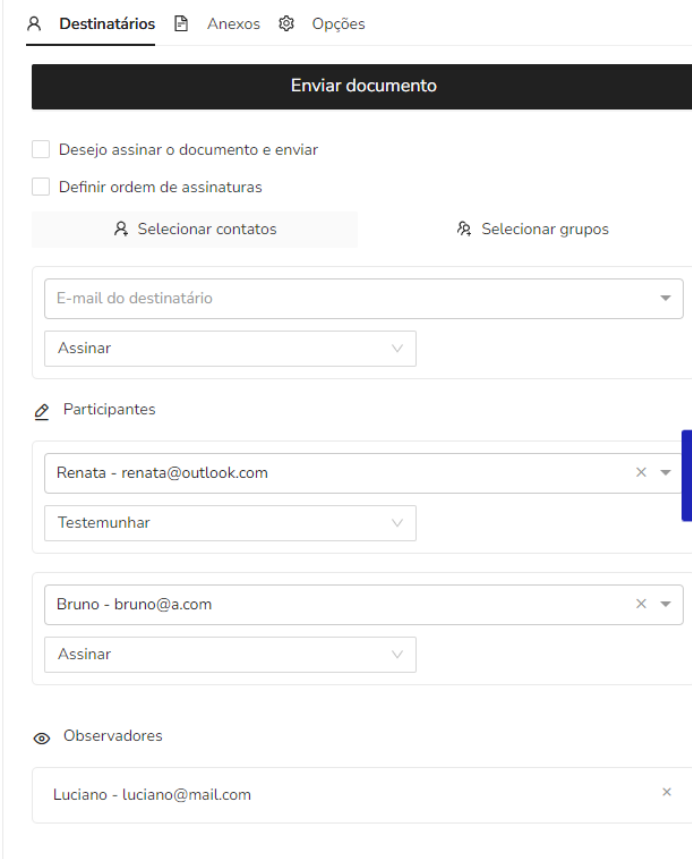Click the Enviar documento button

[x=362, y=87]
